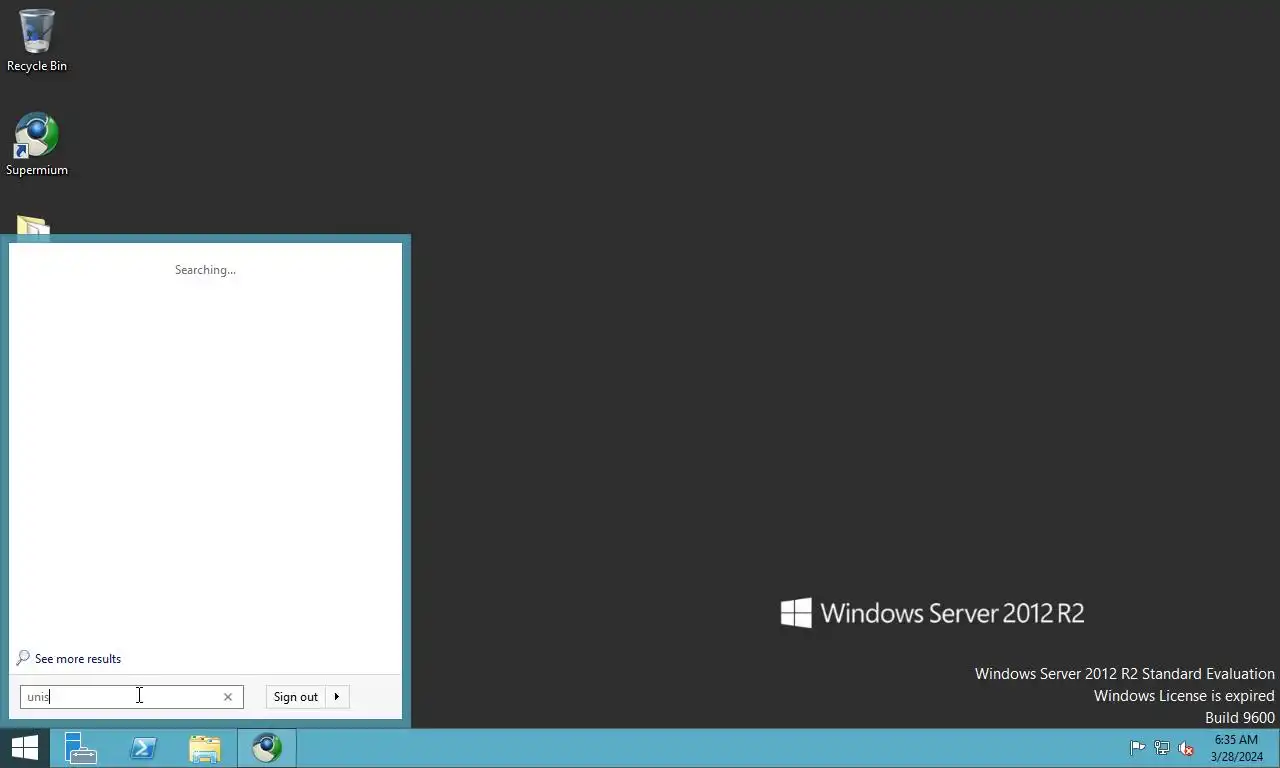Screen dimensions: 1280x768
Task: Click the Sign out button
Action: pos(296,697)
